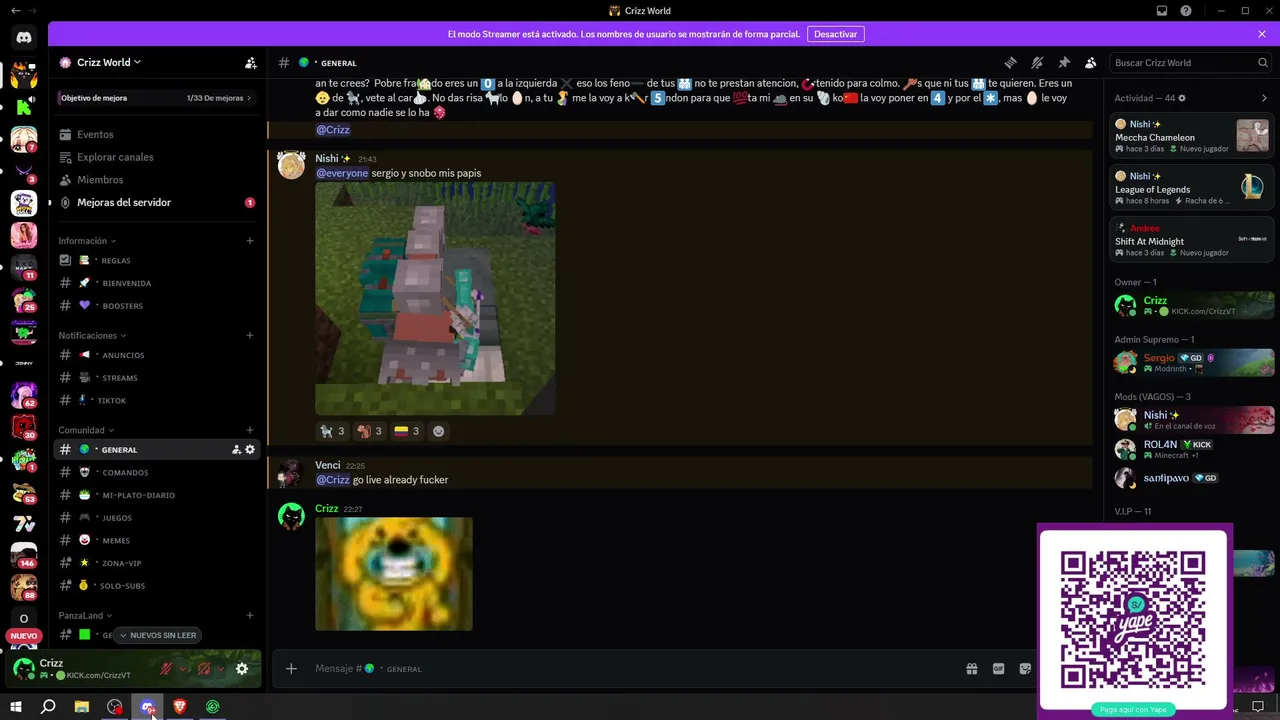Toggle the wolf emoji reaction

pos(333,431)
